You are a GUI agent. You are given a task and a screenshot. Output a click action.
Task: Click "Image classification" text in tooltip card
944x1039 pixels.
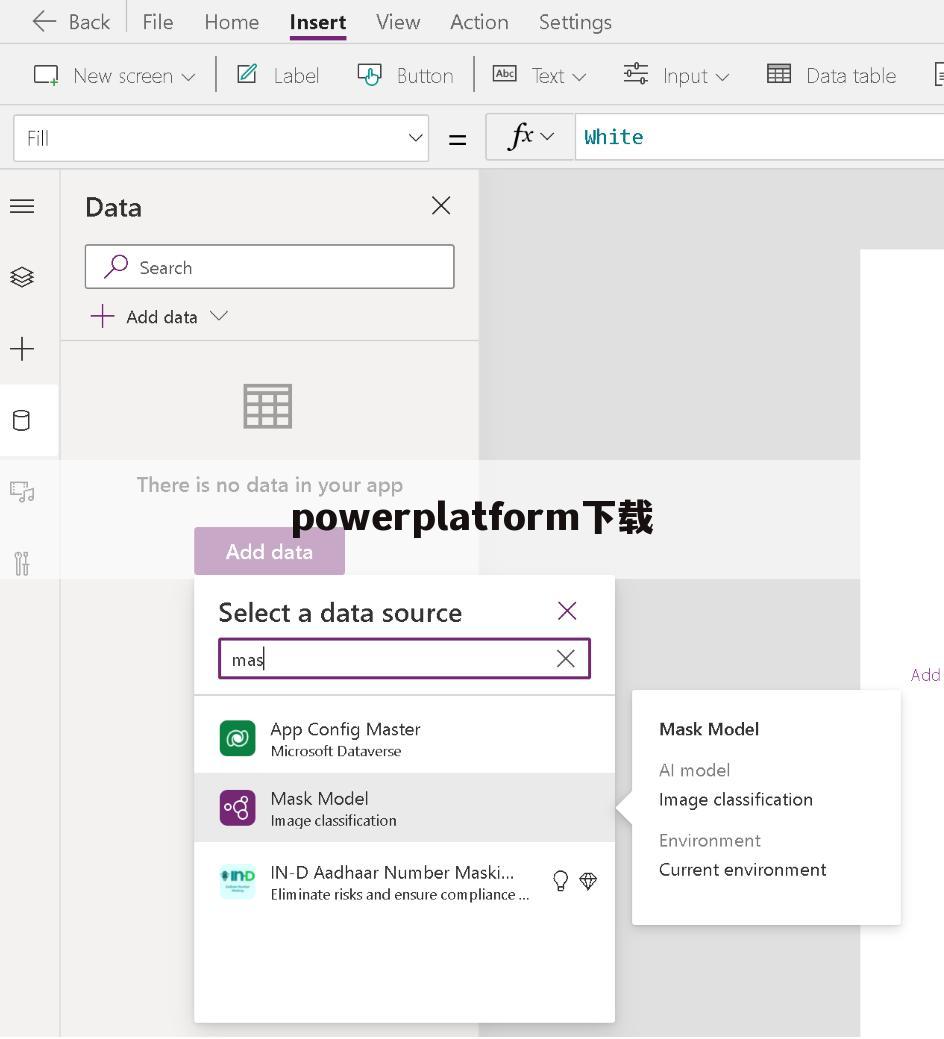tap(735, 800)
